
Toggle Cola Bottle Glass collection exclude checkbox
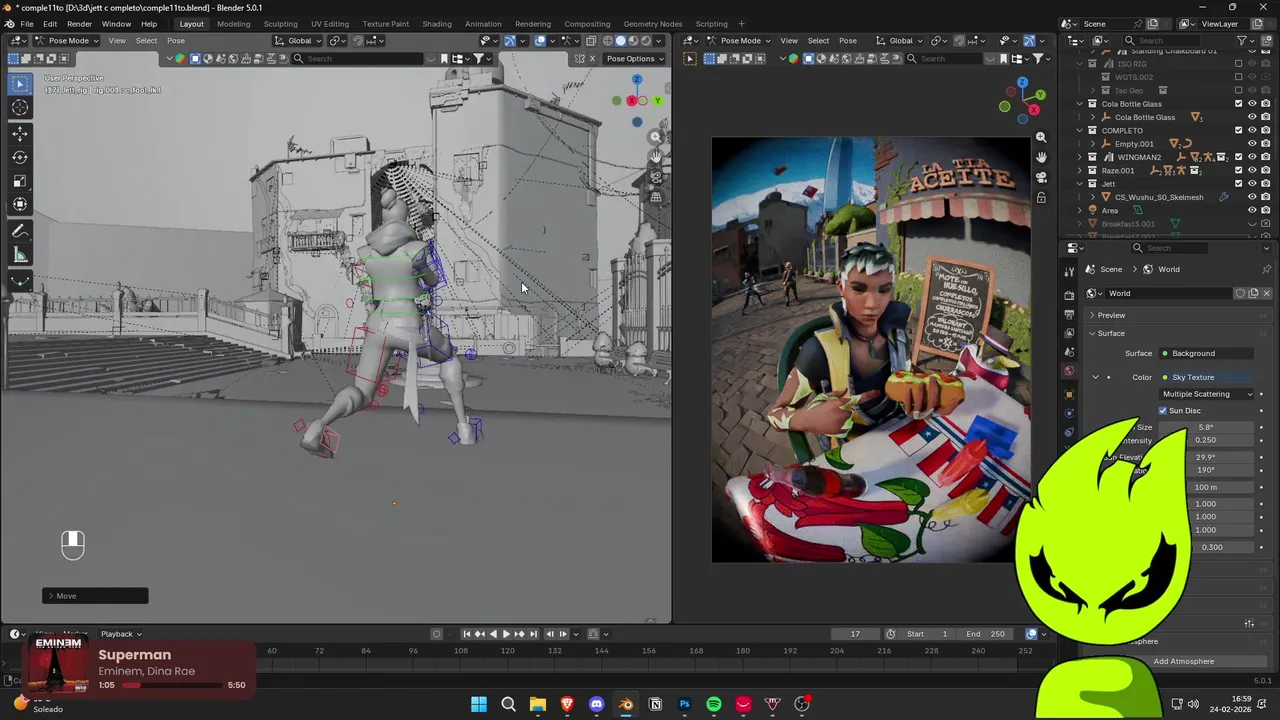click(x=1239, y=104)
